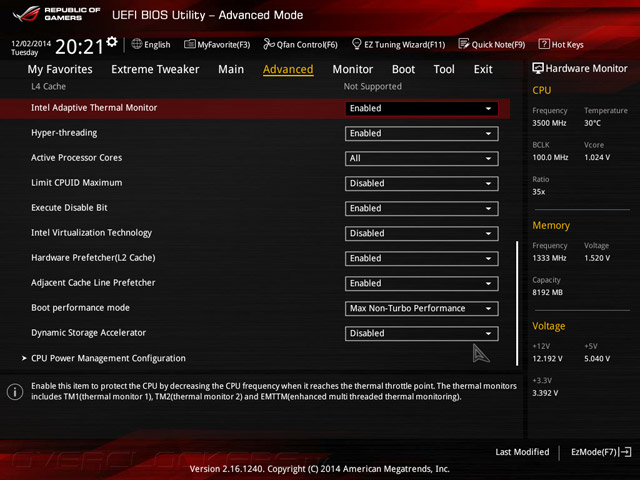Click the EzMode exit arrow icon
Viewport: 640px width, 480px height.
pos(625,452)
